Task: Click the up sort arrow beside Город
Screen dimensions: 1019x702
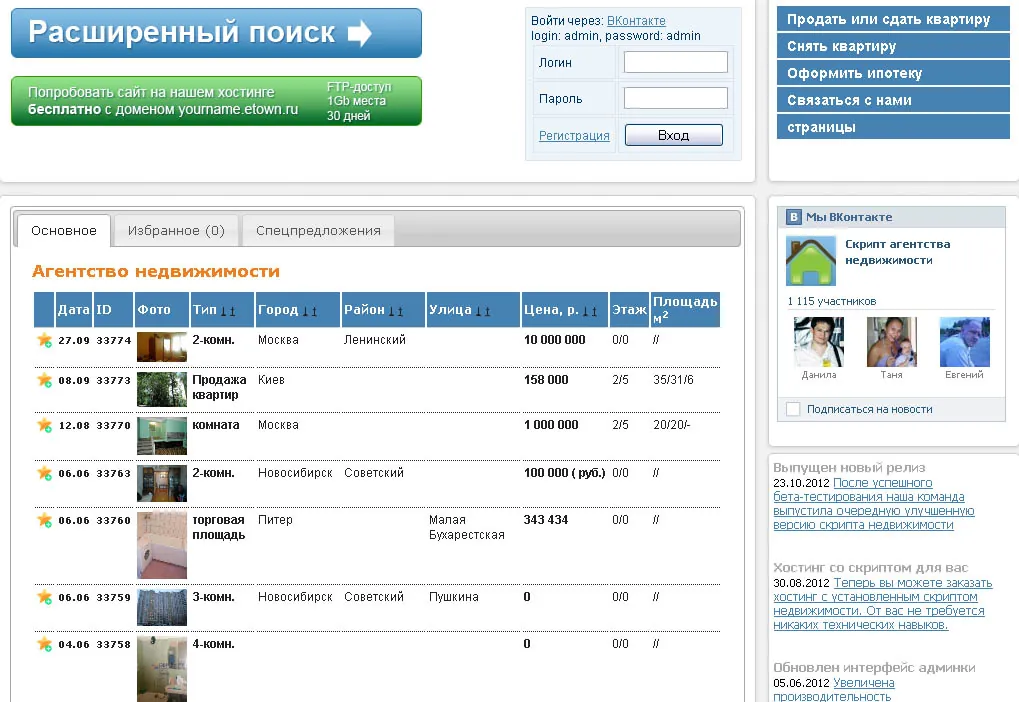Action: (x=315, y=311)
